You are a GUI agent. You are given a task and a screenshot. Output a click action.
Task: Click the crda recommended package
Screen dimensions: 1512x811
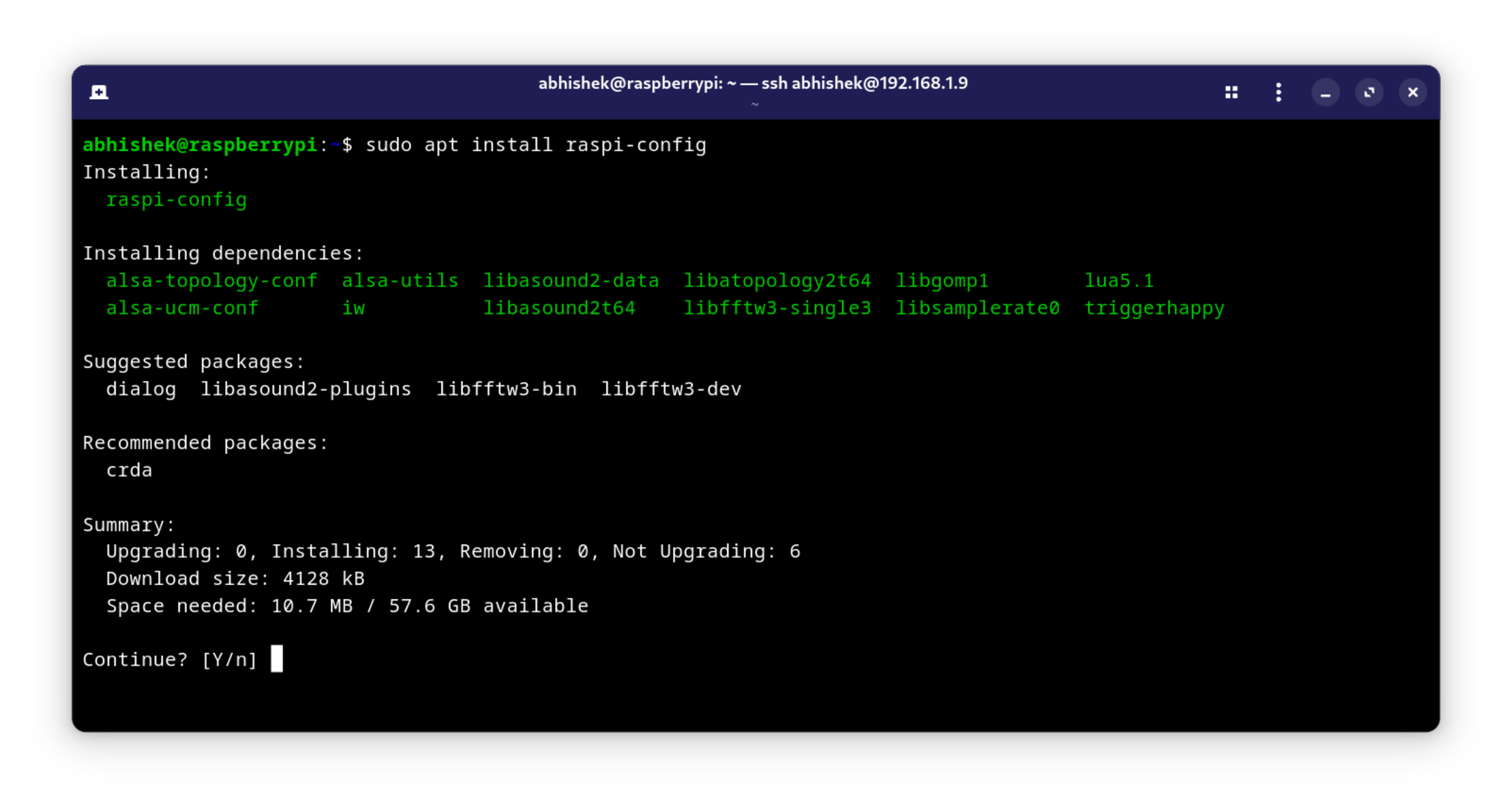(129, 470)
